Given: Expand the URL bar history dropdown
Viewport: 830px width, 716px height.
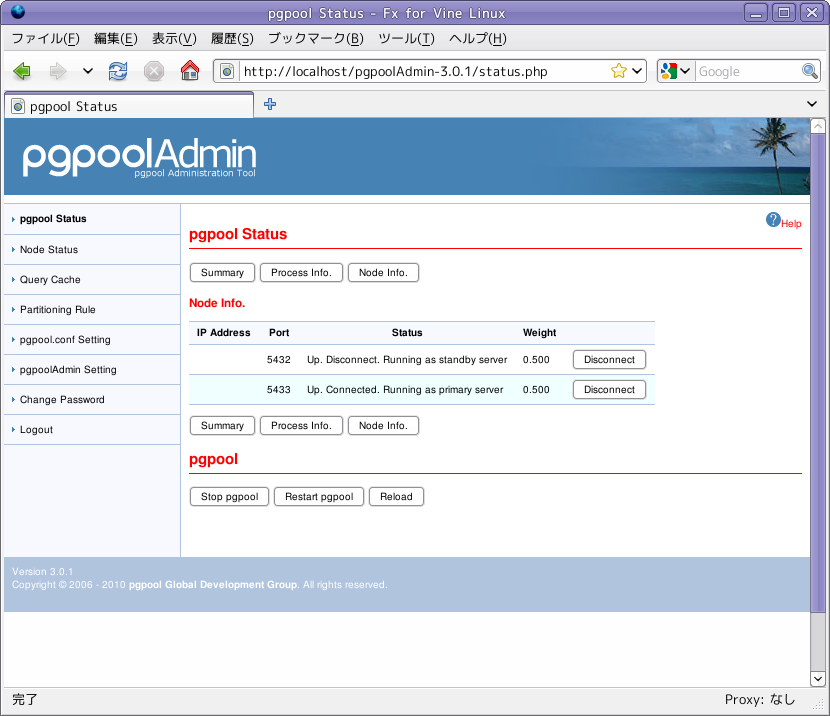Looking at the screenshot, I should click(637, 71).
